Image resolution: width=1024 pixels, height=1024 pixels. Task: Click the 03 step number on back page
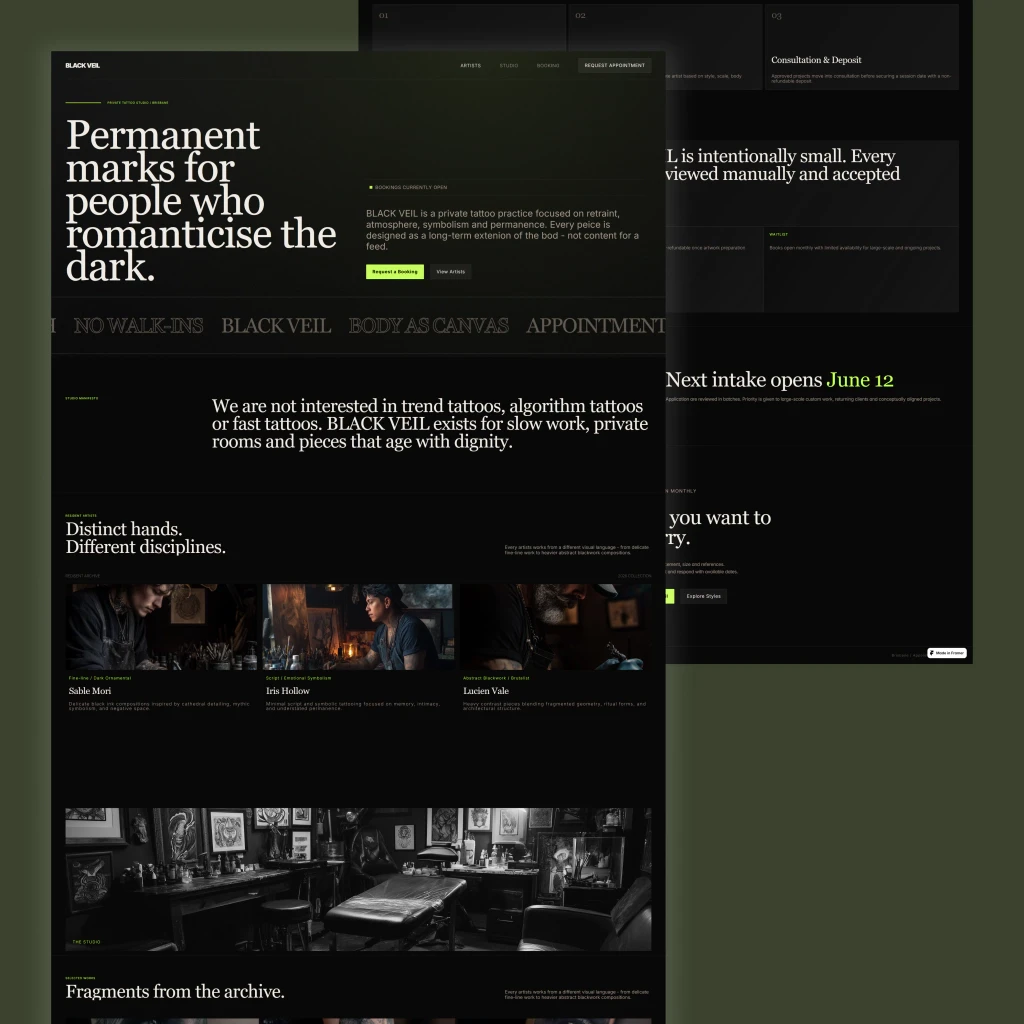click(x=776, y=16)
